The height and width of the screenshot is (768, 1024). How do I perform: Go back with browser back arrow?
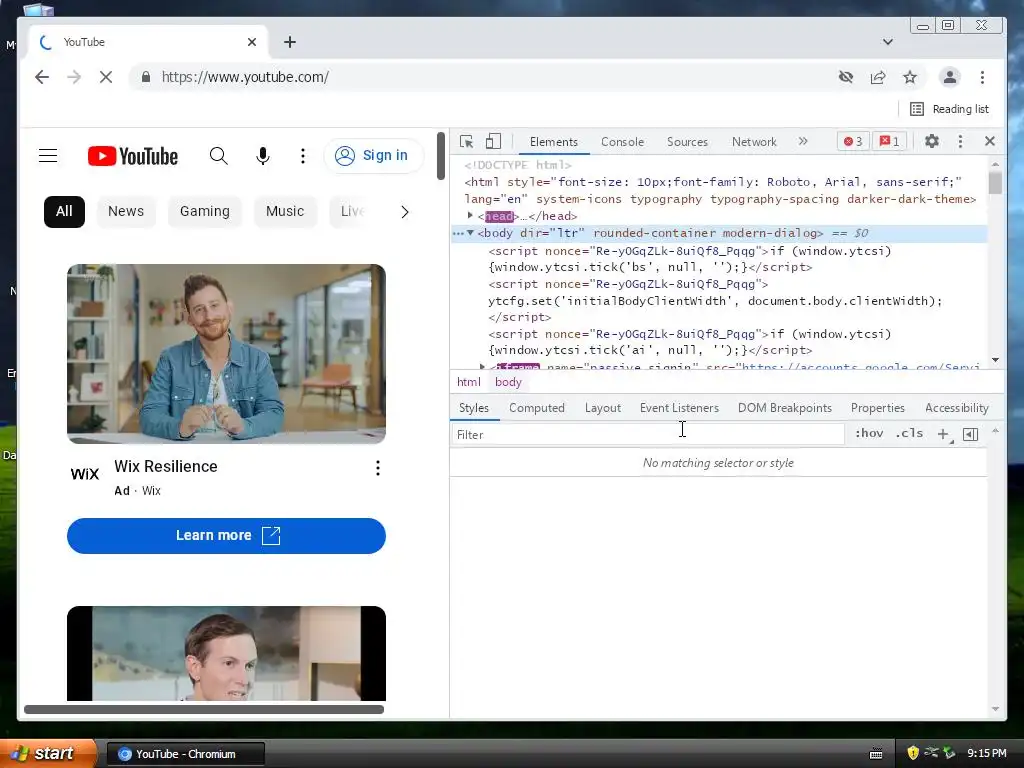coord(42,77)
